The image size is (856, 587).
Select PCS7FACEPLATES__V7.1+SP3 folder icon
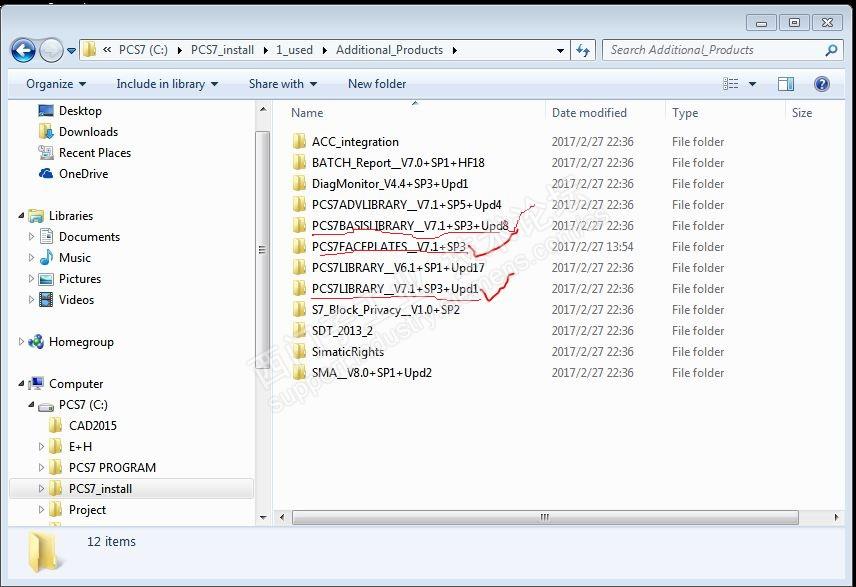pos(299,247)
